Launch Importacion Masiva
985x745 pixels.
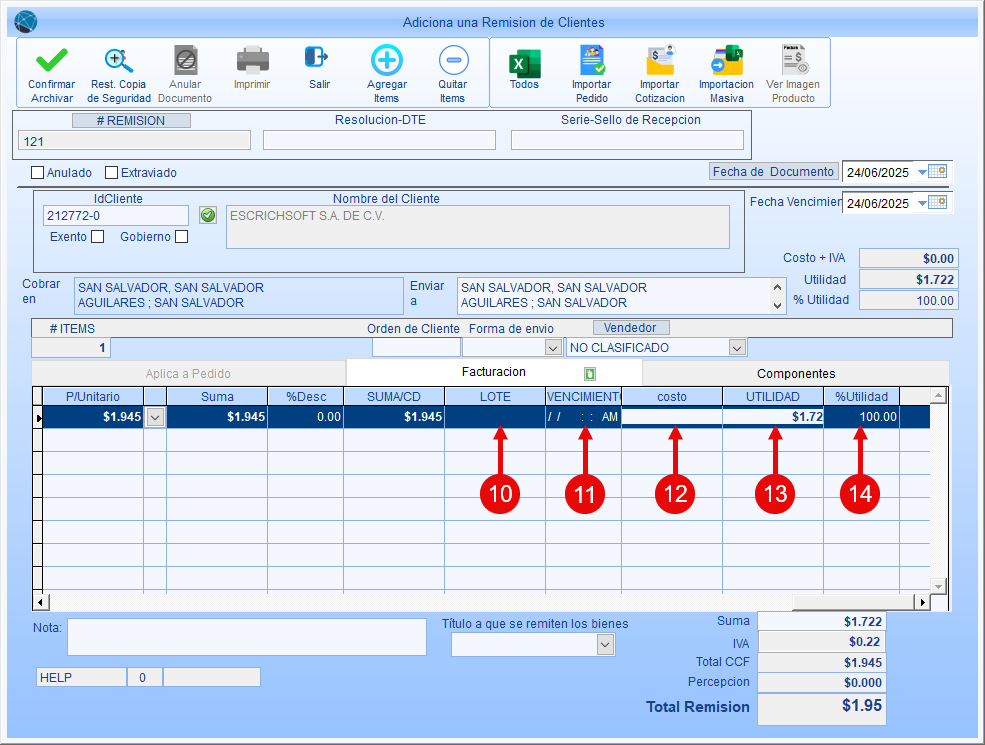726,62
